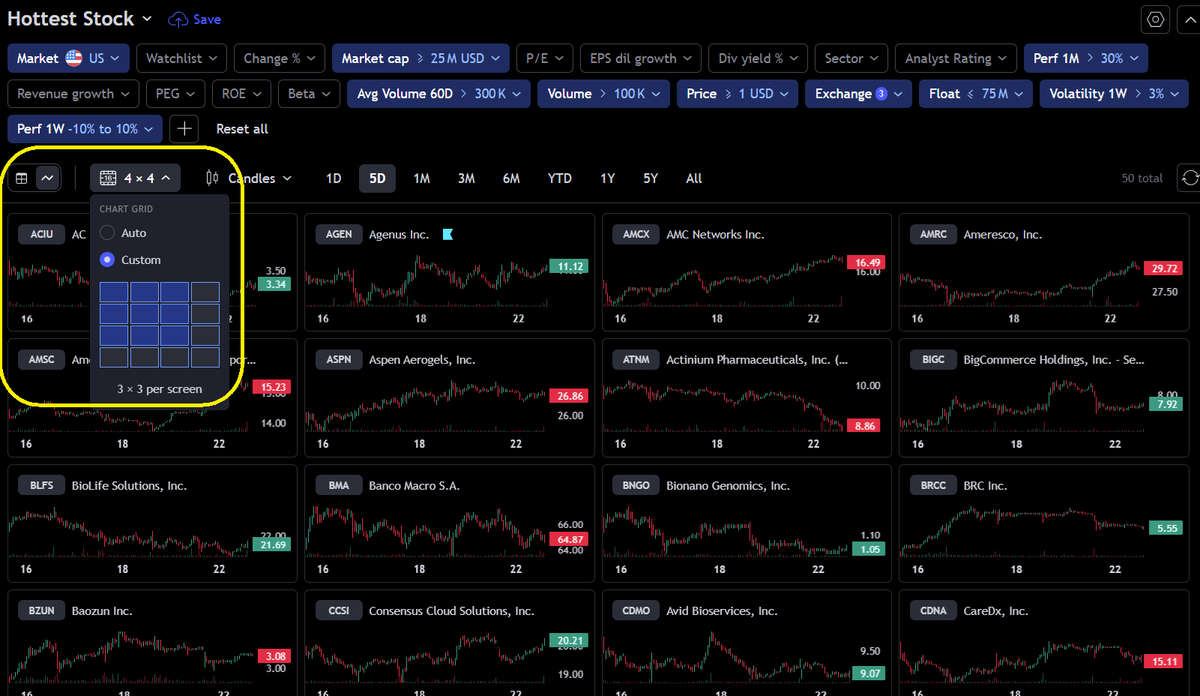Click the BRCC ticker badge

tap(933, 485)
